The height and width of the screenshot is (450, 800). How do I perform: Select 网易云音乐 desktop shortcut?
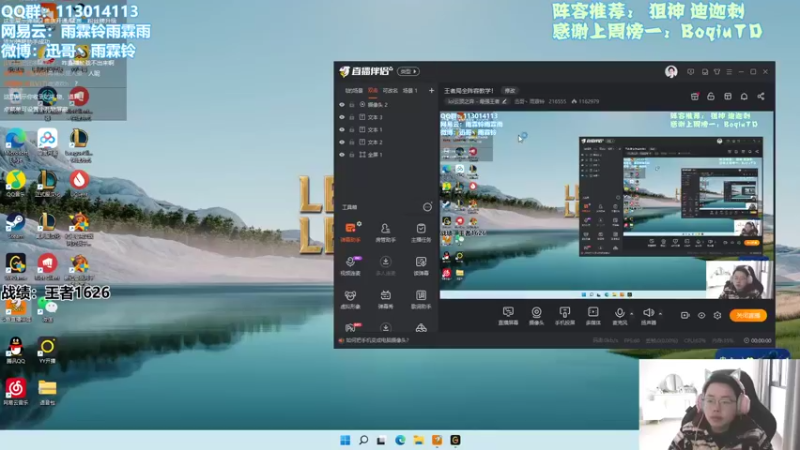tap(15, 392)
